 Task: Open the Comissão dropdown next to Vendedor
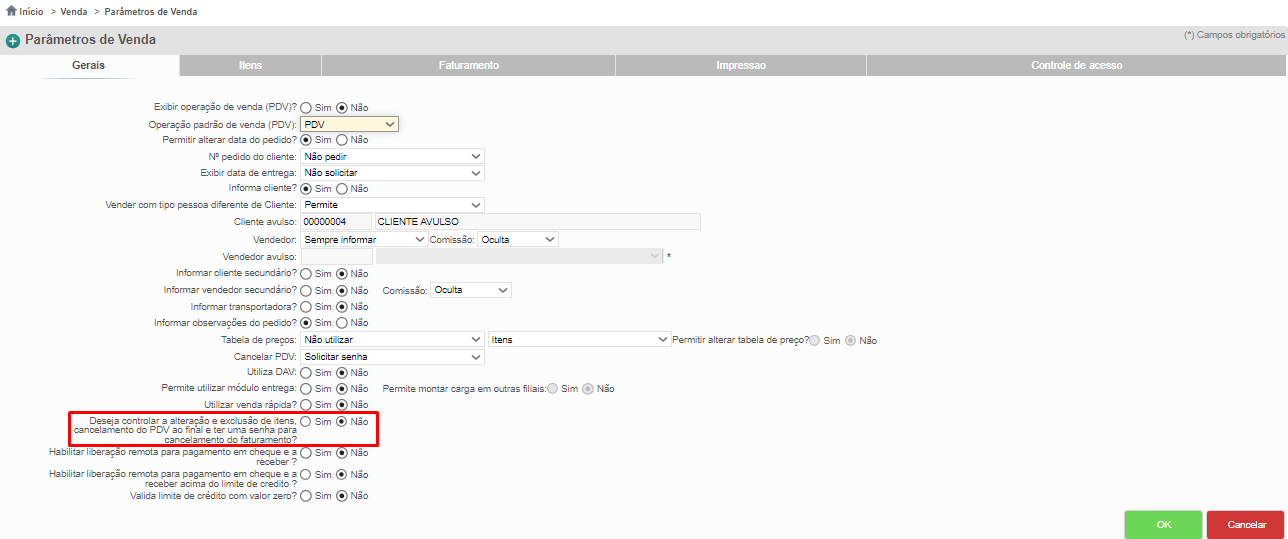[x=518, y=240]
